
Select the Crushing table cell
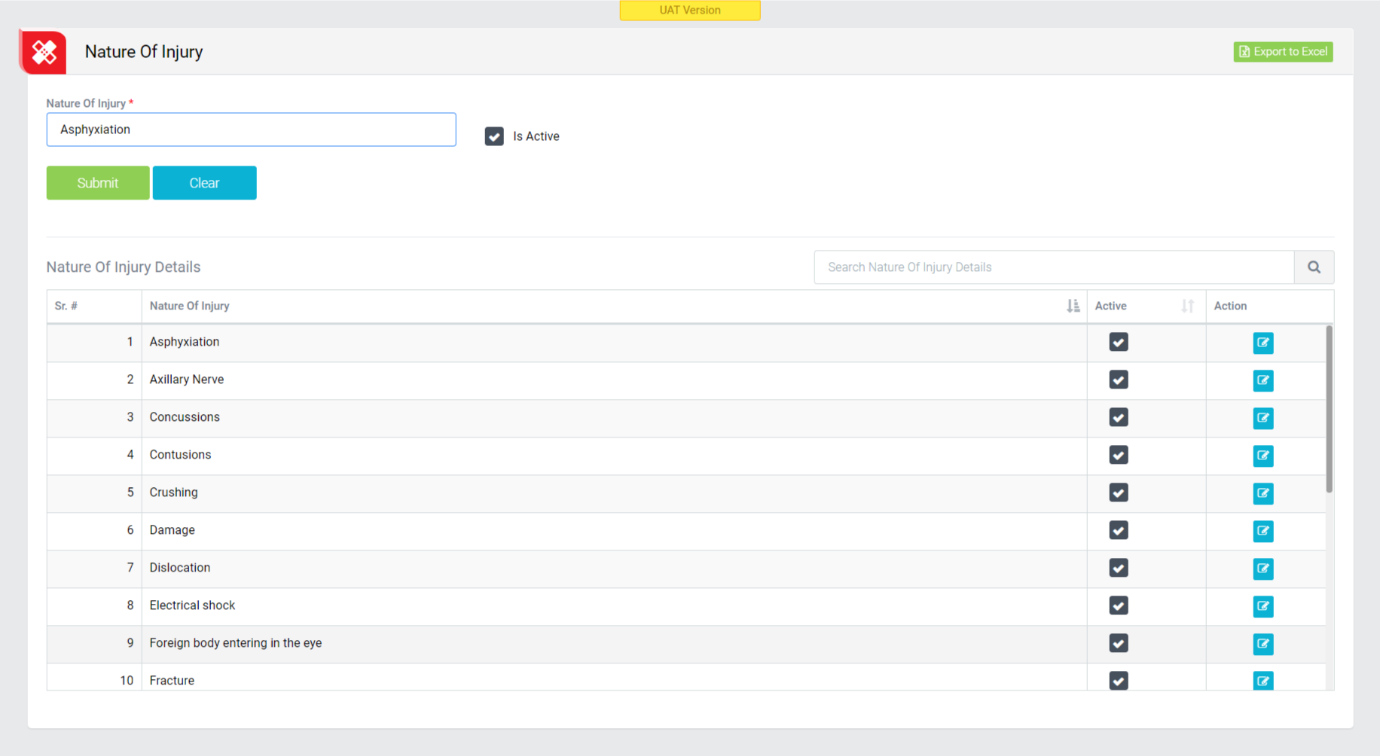614,493
